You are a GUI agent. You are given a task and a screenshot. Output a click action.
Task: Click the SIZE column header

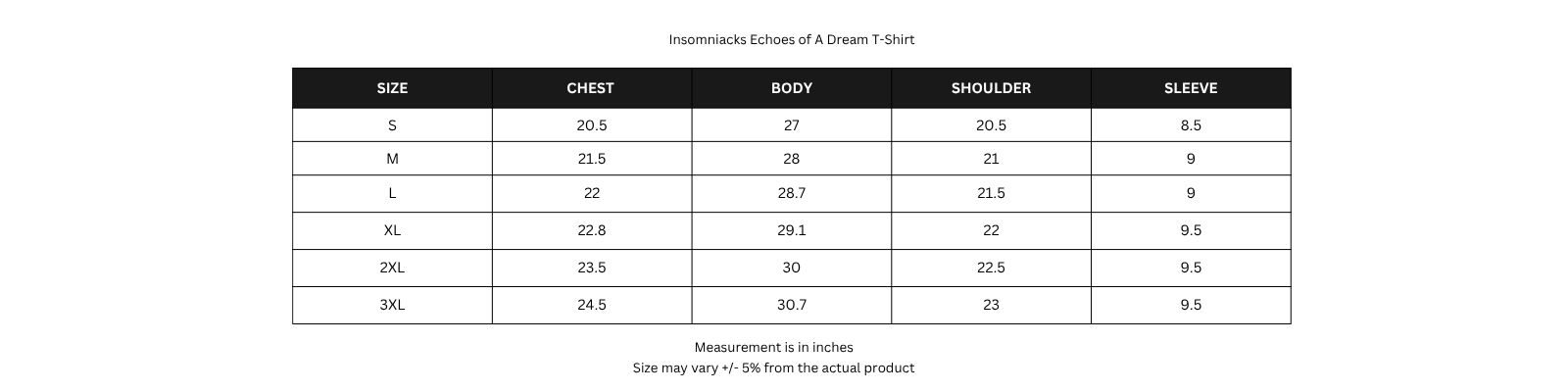tap(392, 88)
